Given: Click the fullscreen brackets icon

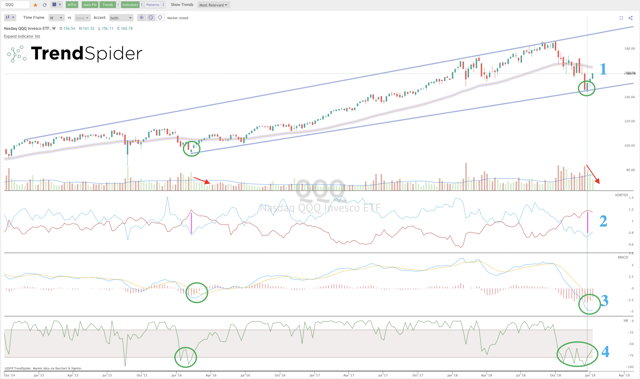Looking at the screenshot, I should (621, 18).
